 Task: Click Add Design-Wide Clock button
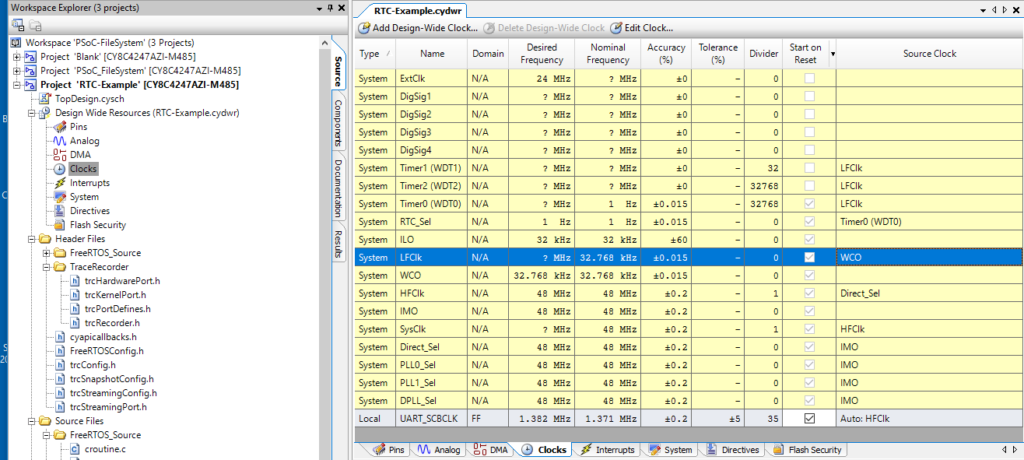[x=419, y=28]
